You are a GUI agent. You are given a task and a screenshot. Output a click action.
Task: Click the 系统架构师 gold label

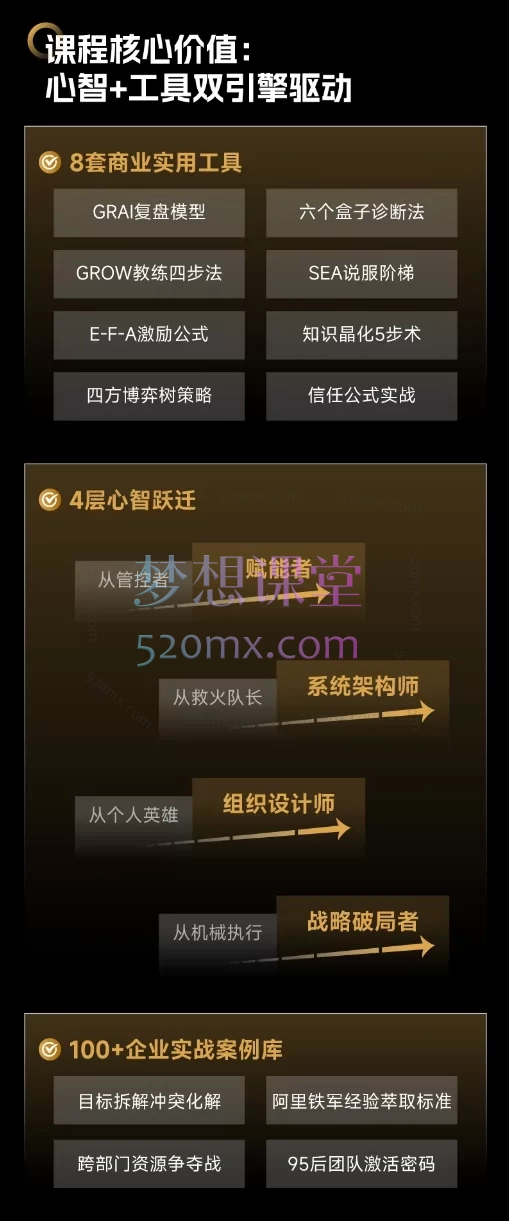coord(363,686)
